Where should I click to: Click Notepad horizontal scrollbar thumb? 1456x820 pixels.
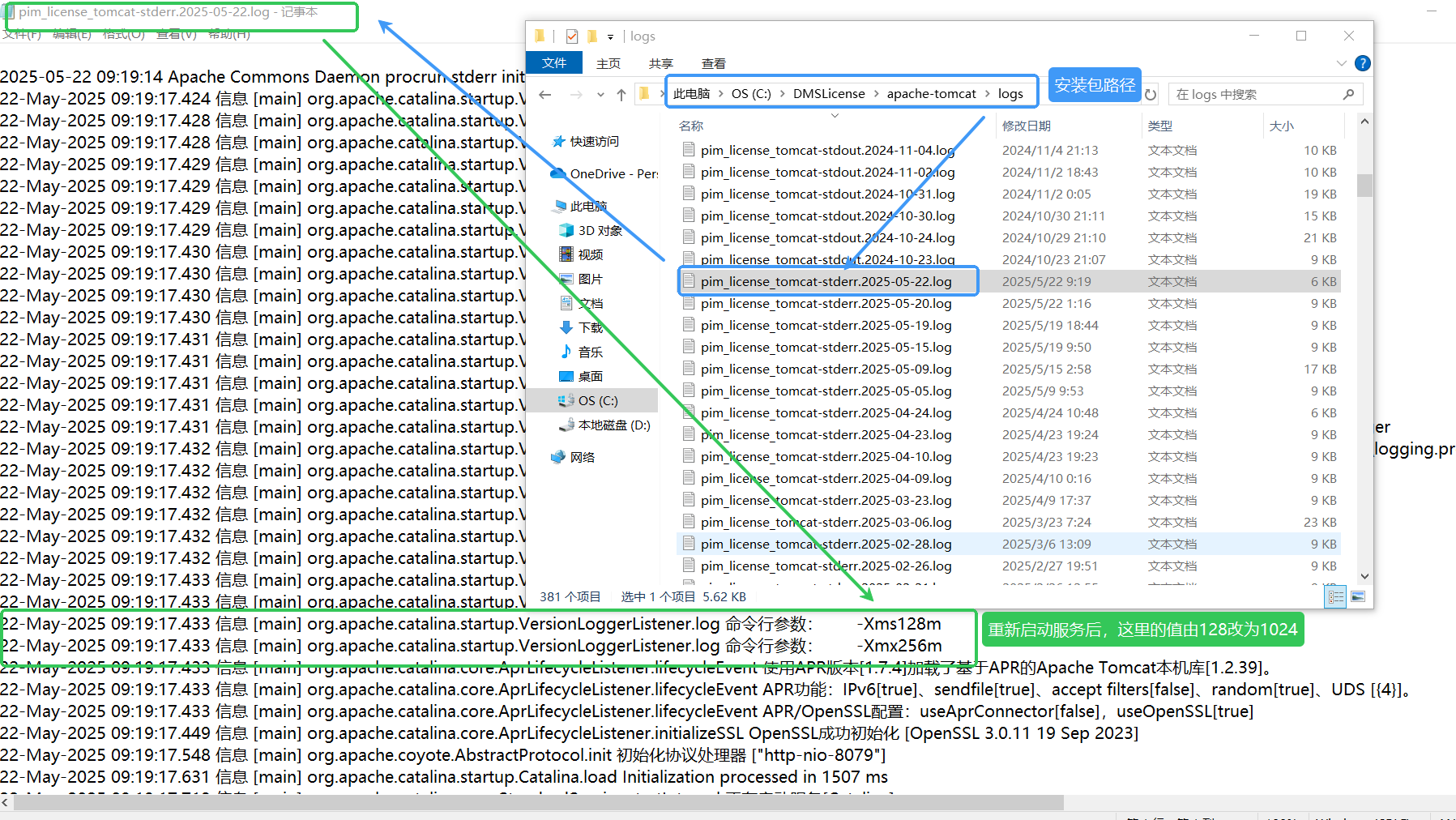tap(539, 802)
